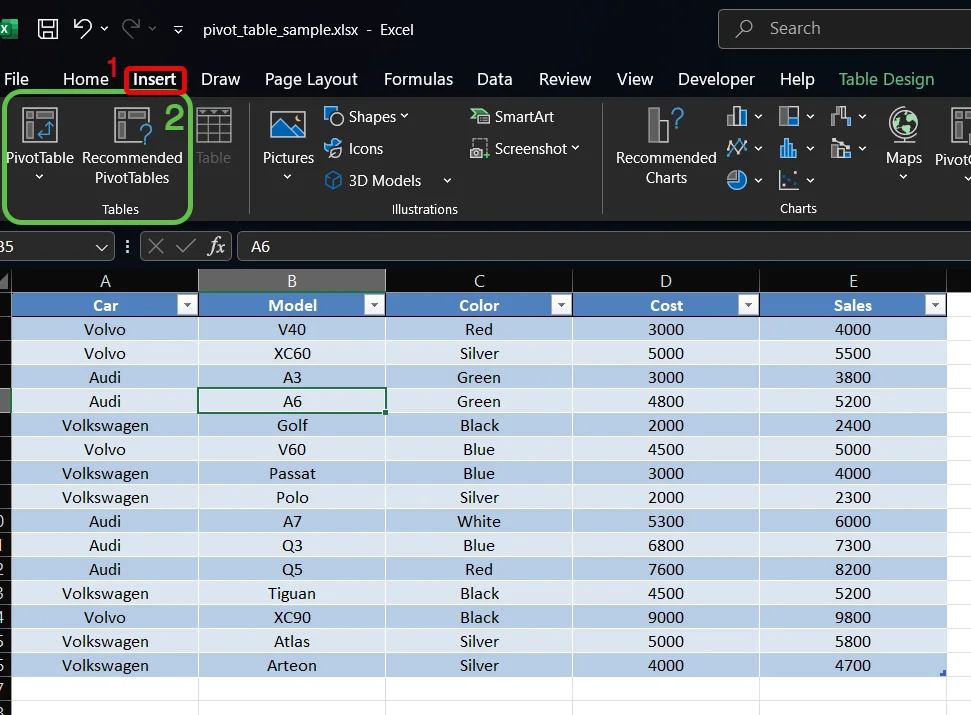Click the Redo arrow icon
This screenshot has height=715, width=971.
click(131, 28)
